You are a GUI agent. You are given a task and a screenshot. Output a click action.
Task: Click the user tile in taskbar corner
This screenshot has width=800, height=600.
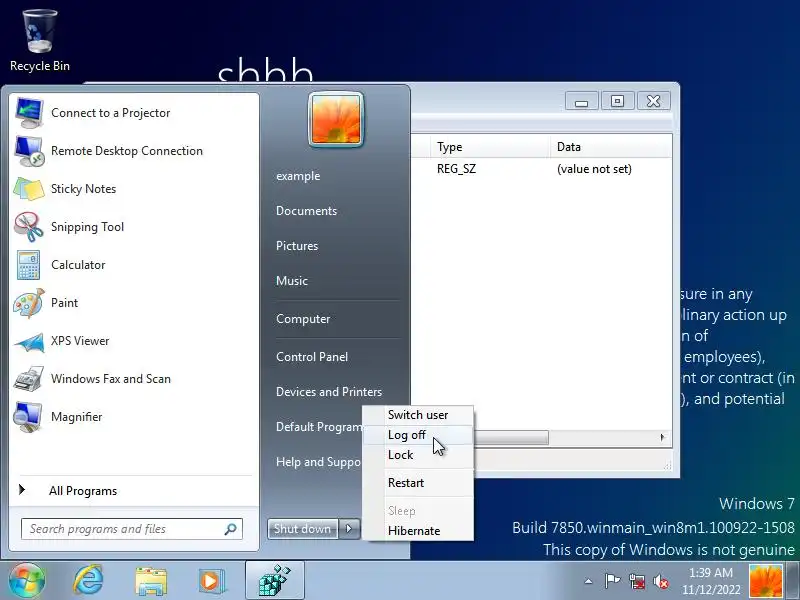pos(765,582)
